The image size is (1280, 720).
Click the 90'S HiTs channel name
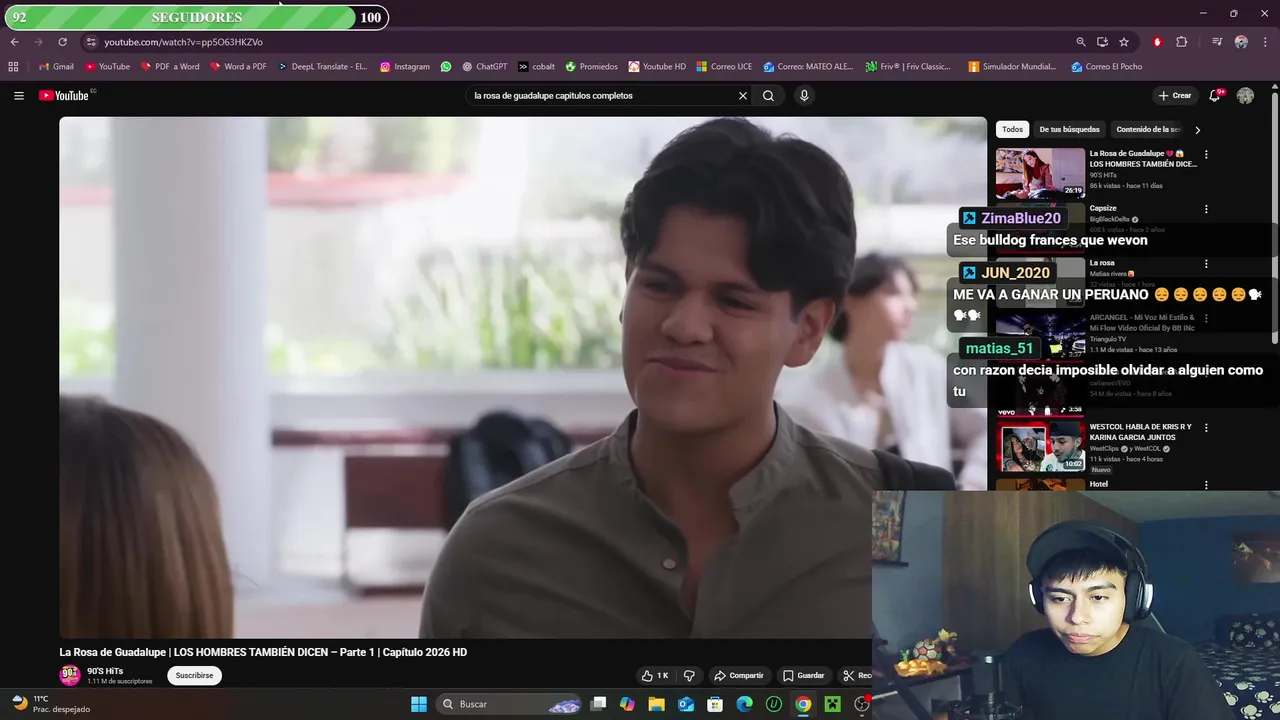point(105,671)
